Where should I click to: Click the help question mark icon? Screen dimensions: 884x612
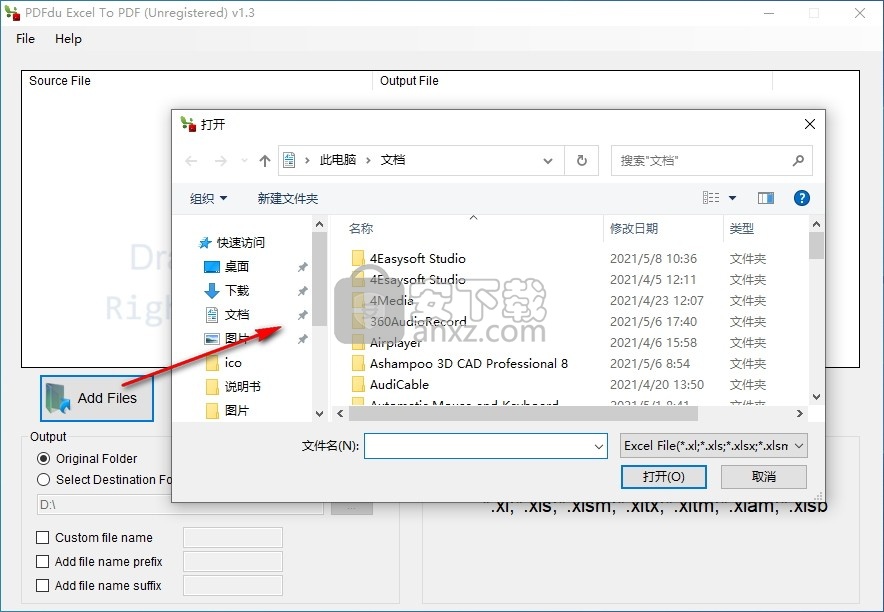[801, 198]
